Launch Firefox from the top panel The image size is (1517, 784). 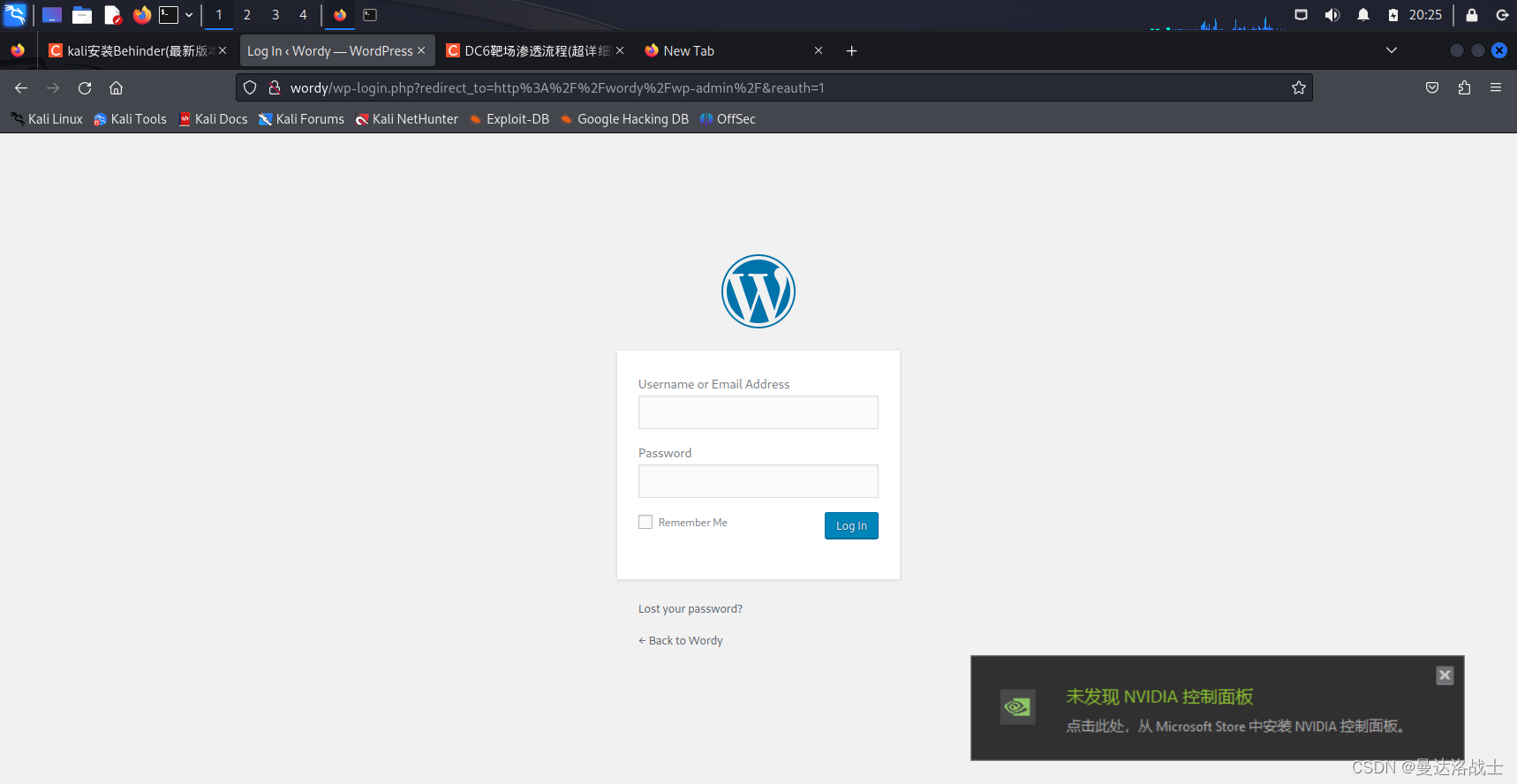point(141,15)
